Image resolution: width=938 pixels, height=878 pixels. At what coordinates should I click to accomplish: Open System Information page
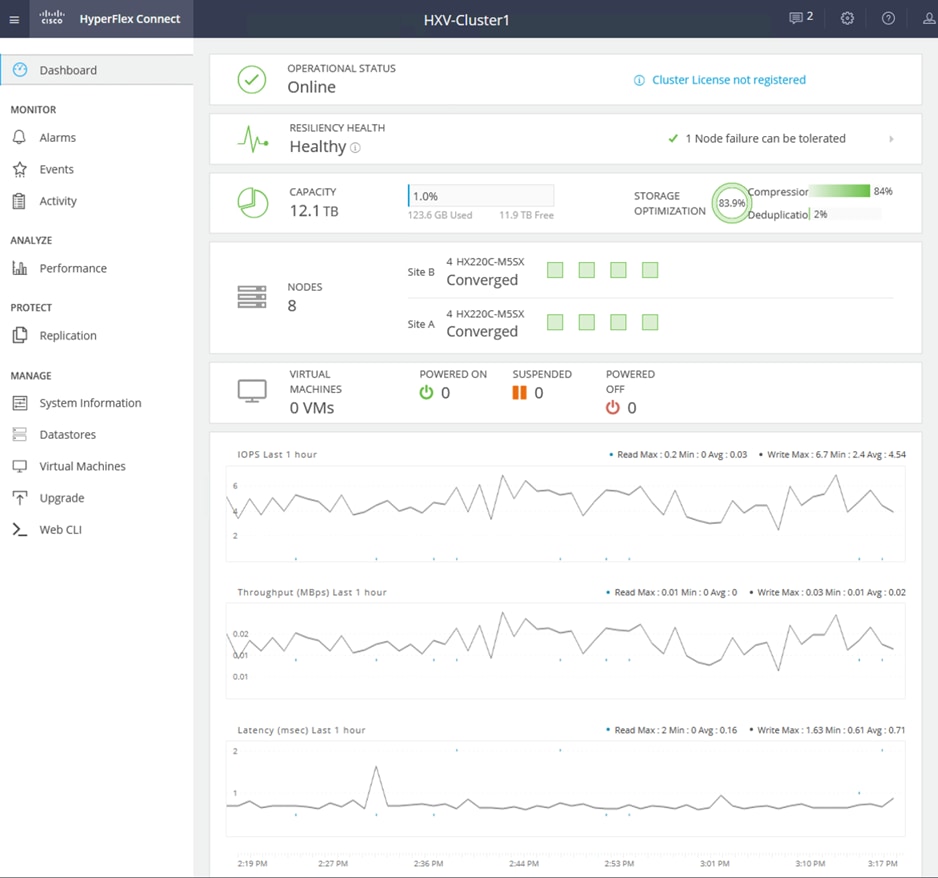[x=90, y=403]
